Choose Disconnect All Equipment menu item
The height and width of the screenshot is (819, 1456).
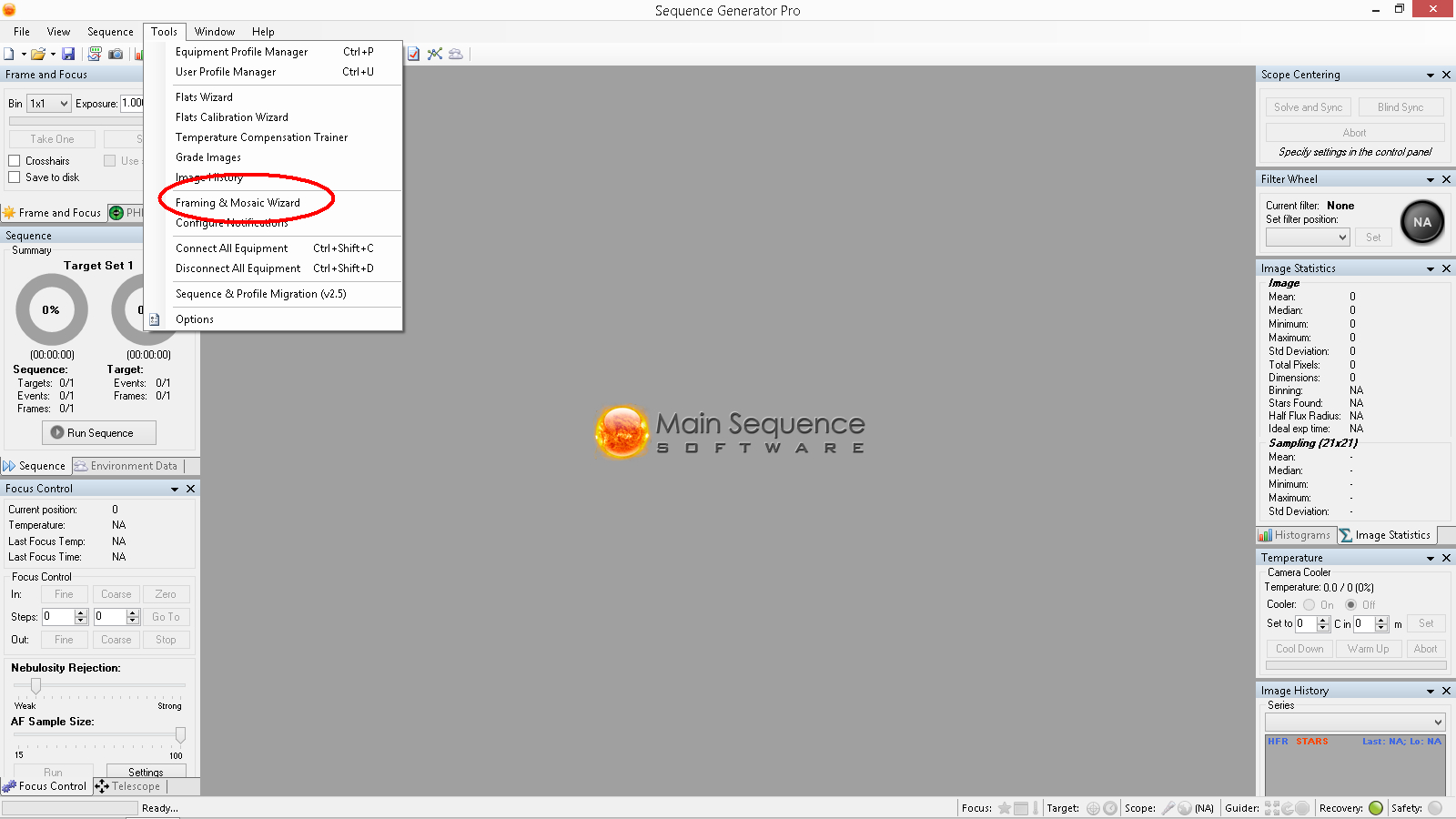pyautogui.click(x=238, y=268)
